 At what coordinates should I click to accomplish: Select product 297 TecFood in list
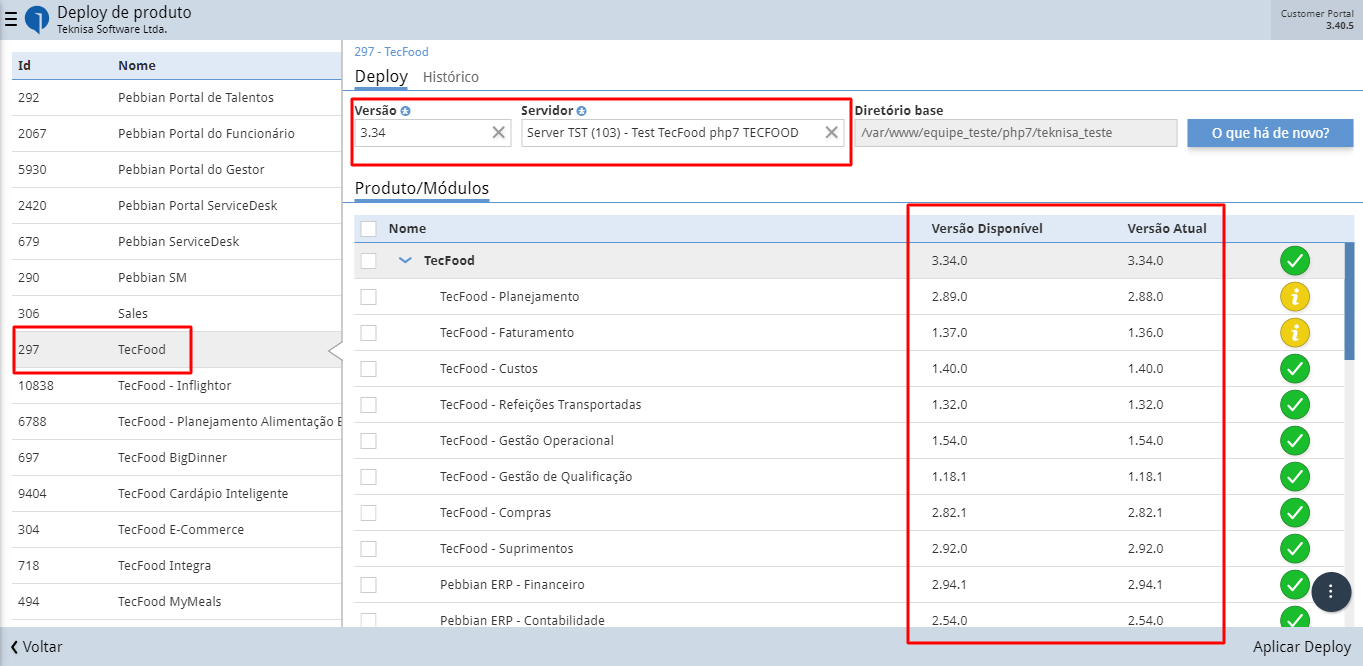(x=177, y=350)
